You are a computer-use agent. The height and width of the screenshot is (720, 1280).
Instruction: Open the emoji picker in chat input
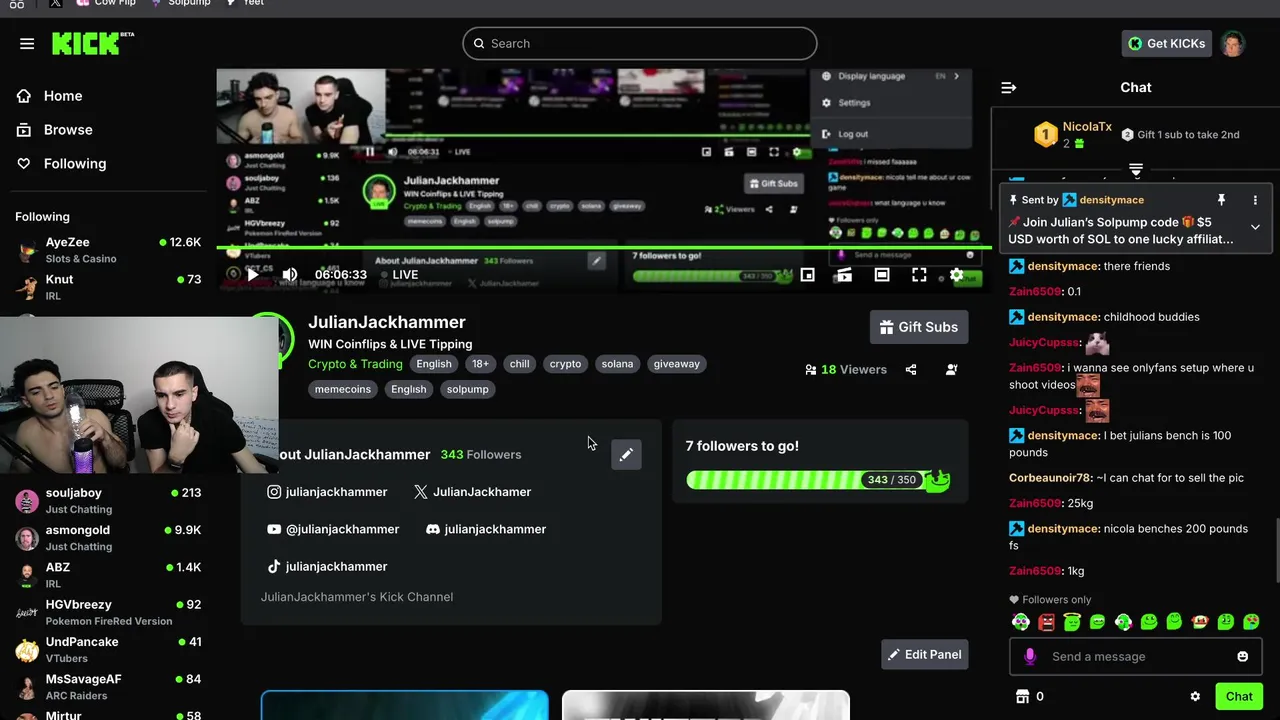(x=1243, y=657)
